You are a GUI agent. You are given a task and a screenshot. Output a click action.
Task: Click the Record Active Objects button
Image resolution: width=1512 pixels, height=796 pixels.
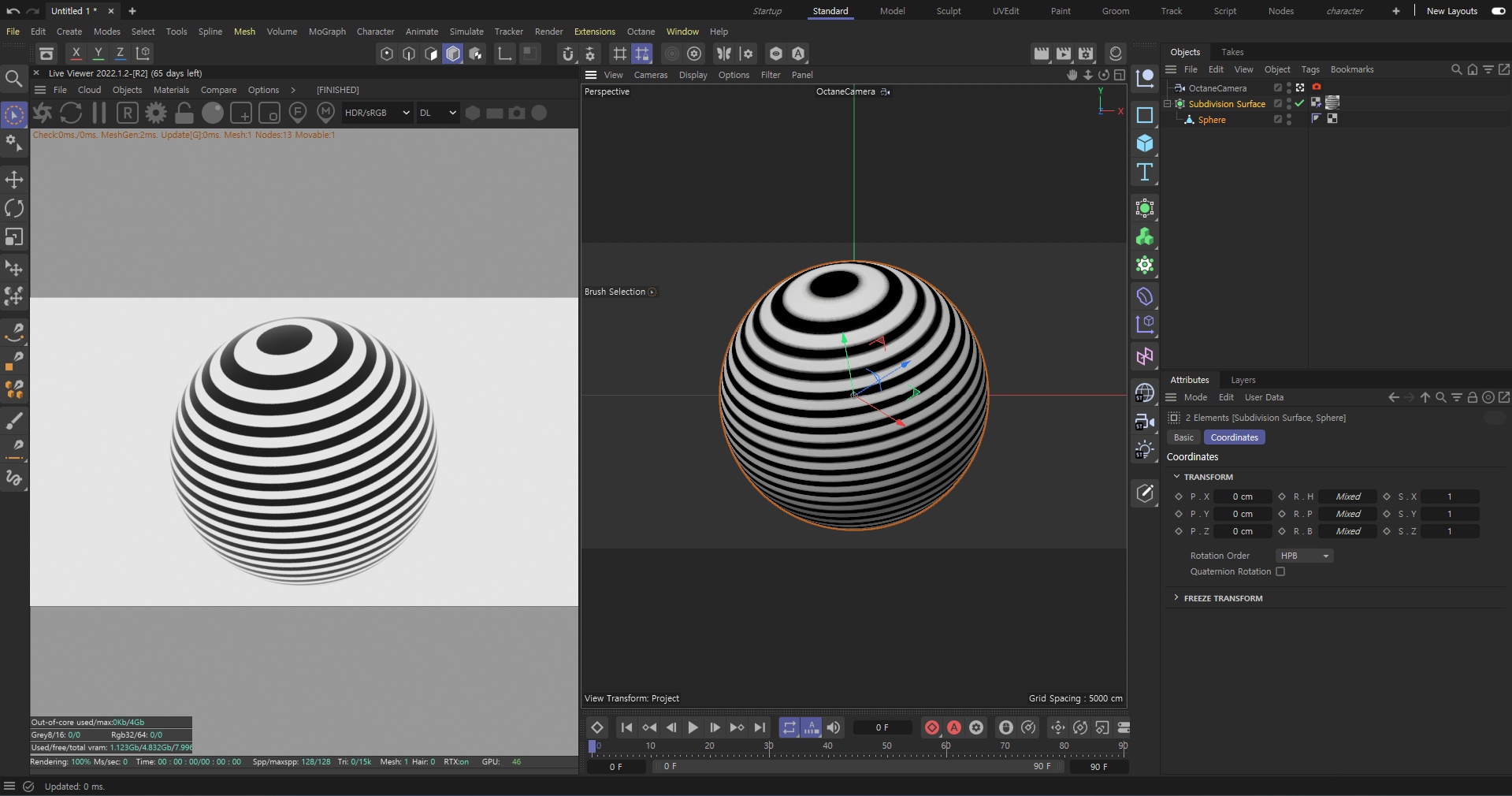coord(932,727)
